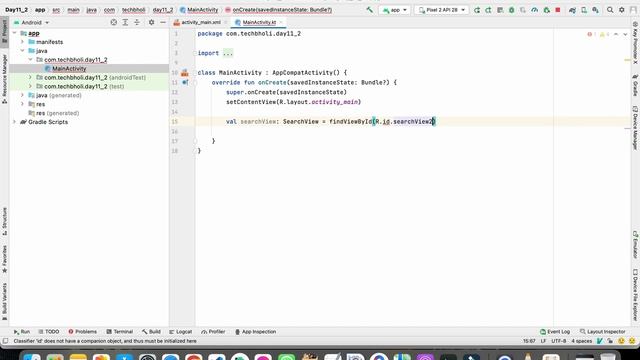
Task: Click the Apply Changes and Restart Activity icon
Action: pos(488,10)
